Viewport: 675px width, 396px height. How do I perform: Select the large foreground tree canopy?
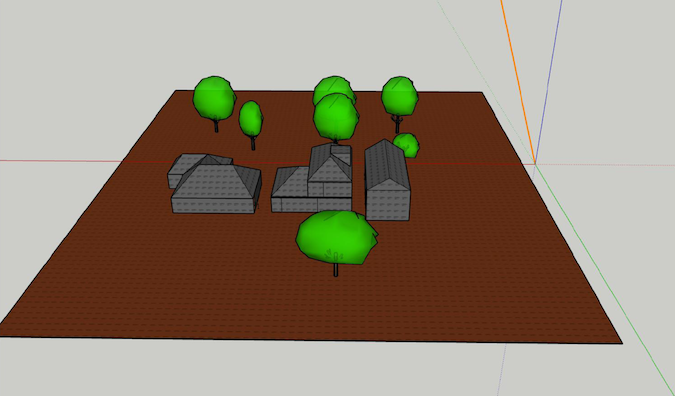point(337,237)
